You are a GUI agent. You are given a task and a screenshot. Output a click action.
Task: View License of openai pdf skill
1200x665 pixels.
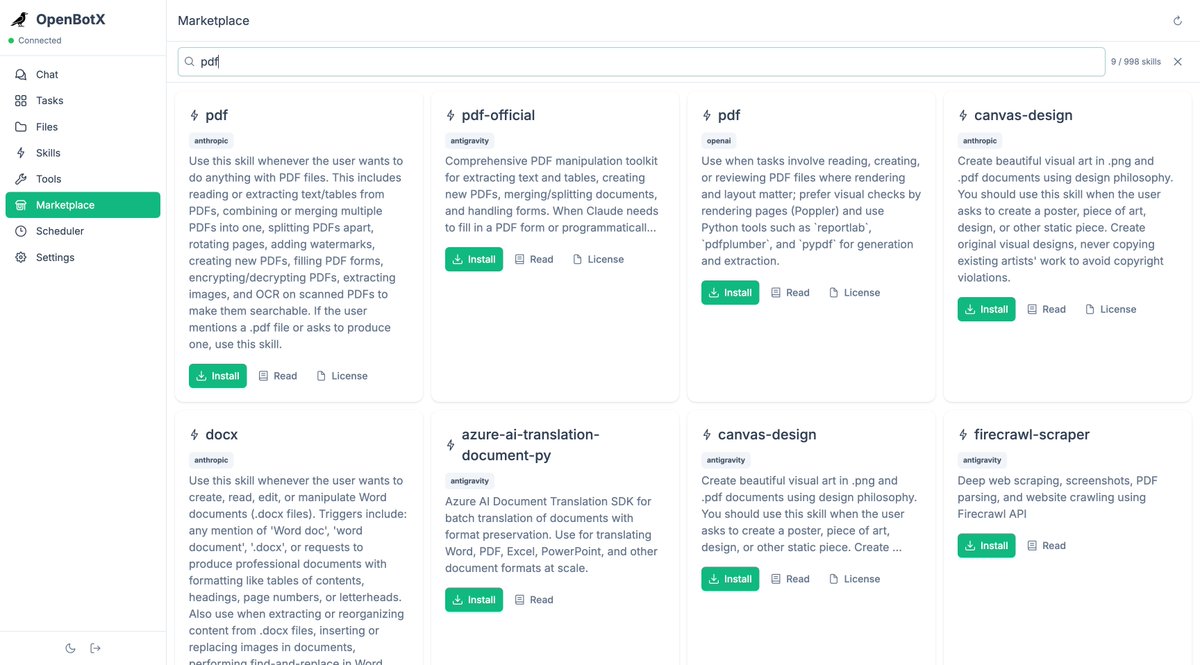854,293
